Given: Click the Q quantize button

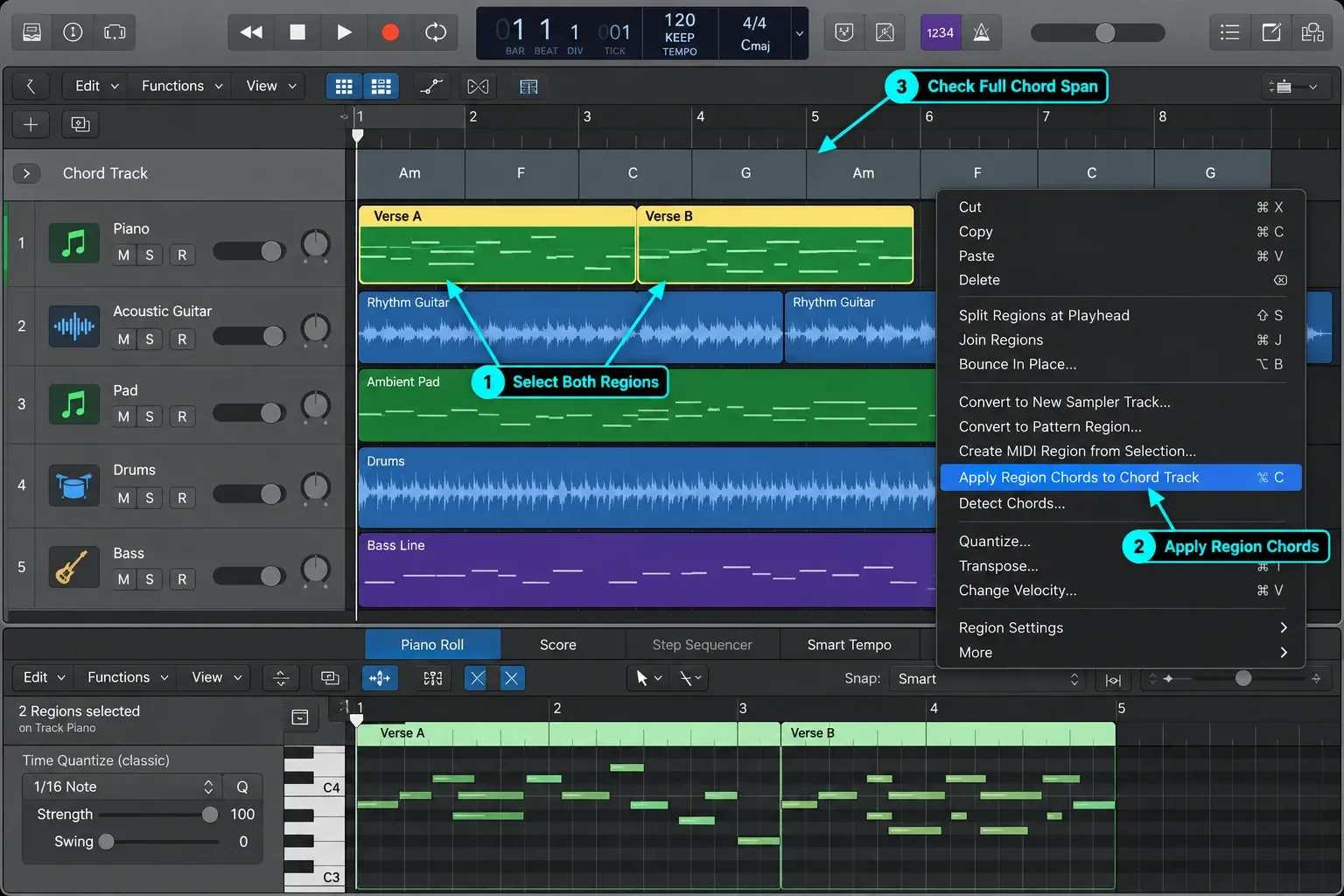Looking at the screenshot, I should [x=242, y=787].
